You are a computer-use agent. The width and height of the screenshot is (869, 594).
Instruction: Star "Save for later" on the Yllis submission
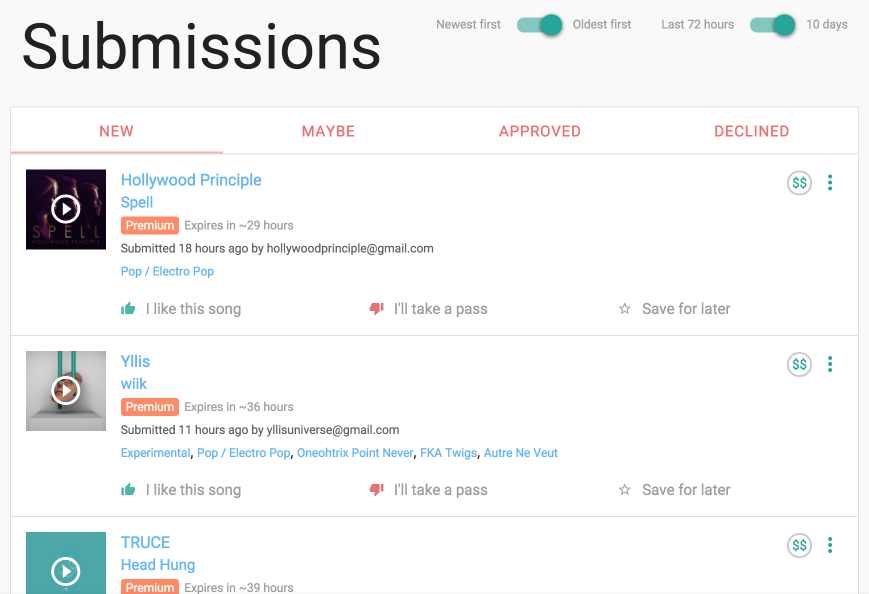[624, 489]
